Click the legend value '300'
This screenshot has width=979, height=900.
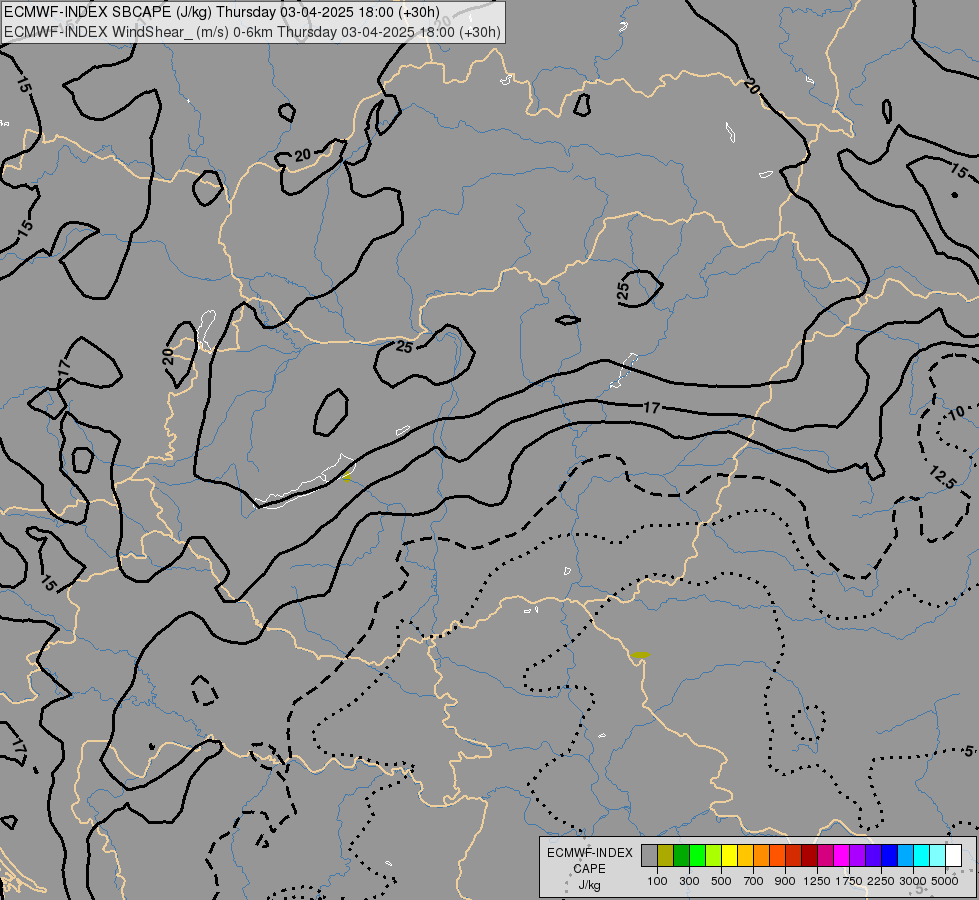(689, 881)
